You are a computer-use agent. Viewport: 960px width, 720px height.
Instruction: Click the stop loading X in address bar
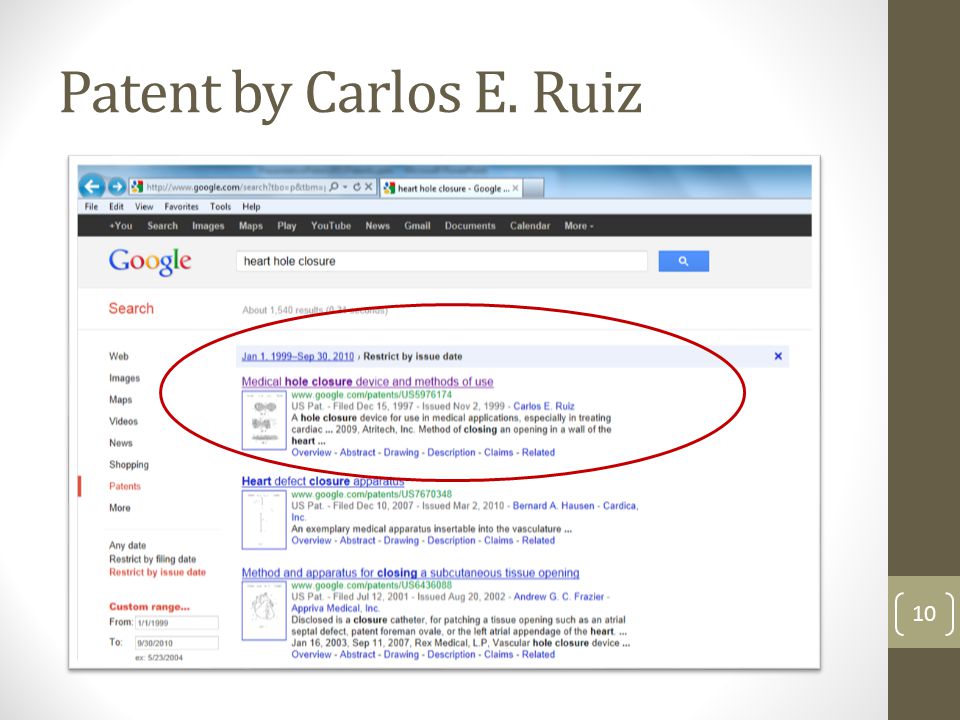(x=369, y=187)
